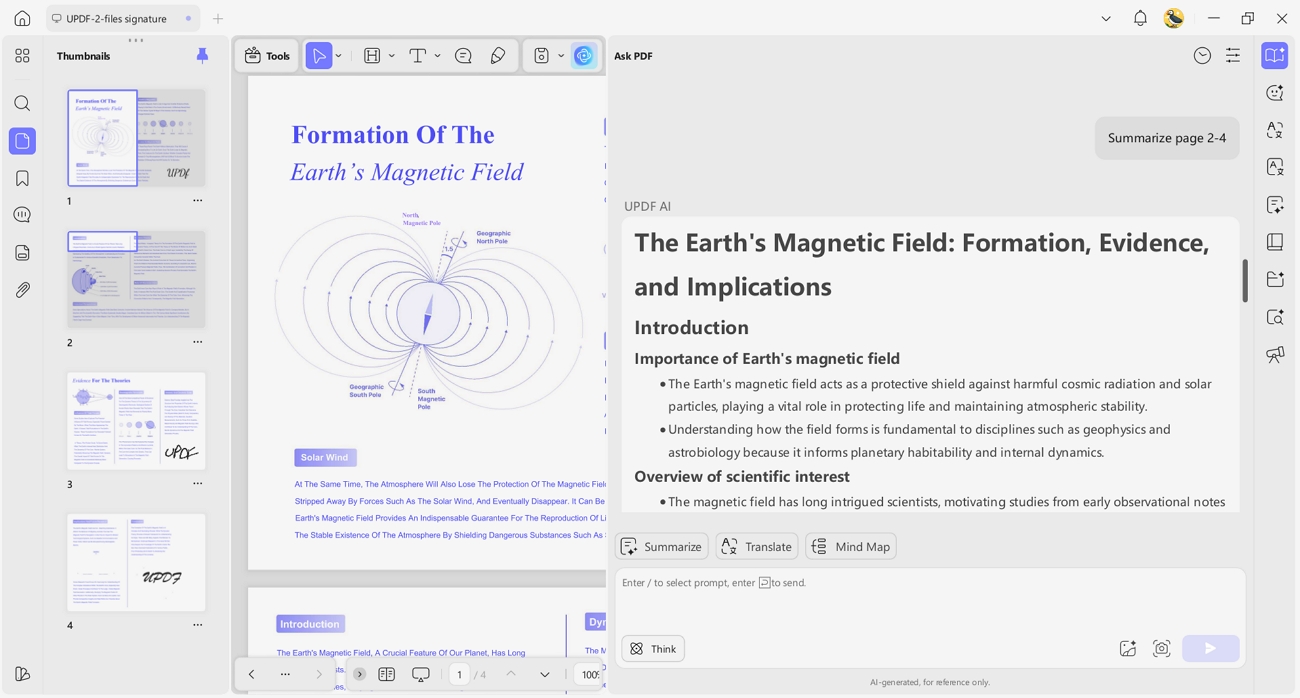Open the Pages organizer sidebar icon
The width and height of the screenshot is (1300, 698).
coord(22,253)
